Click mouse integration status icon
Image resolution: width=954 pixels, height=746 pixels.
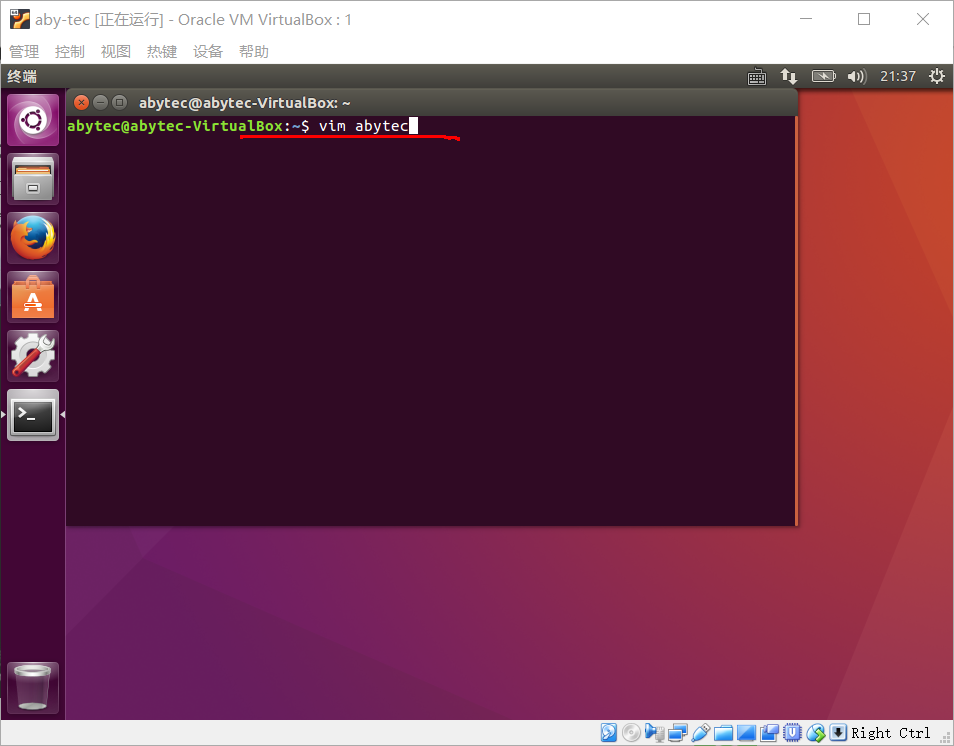click(815, 733)
